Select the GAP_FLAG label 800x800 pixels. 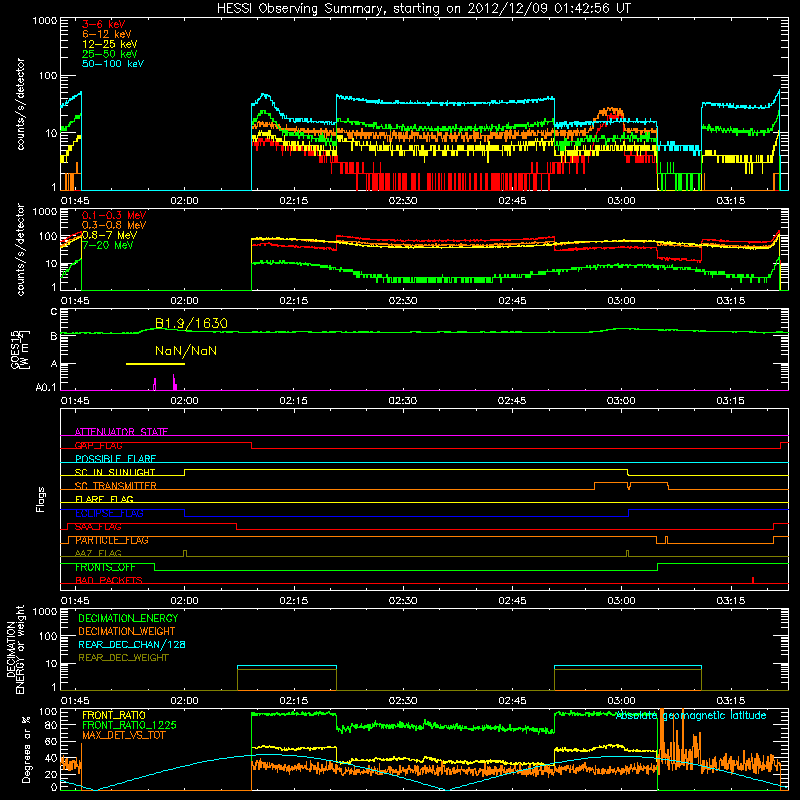98,445
